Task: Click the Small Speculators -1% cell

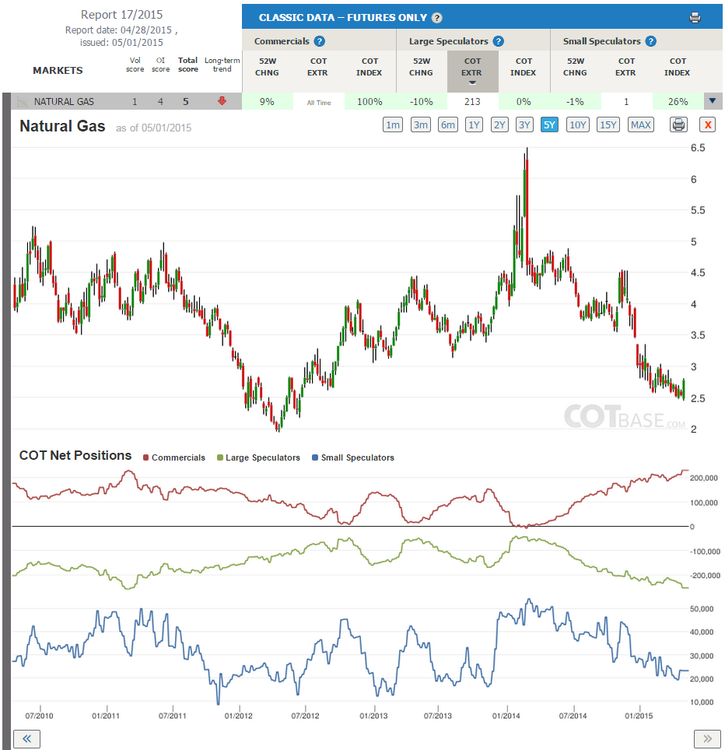Action: [x=575, y=101]
